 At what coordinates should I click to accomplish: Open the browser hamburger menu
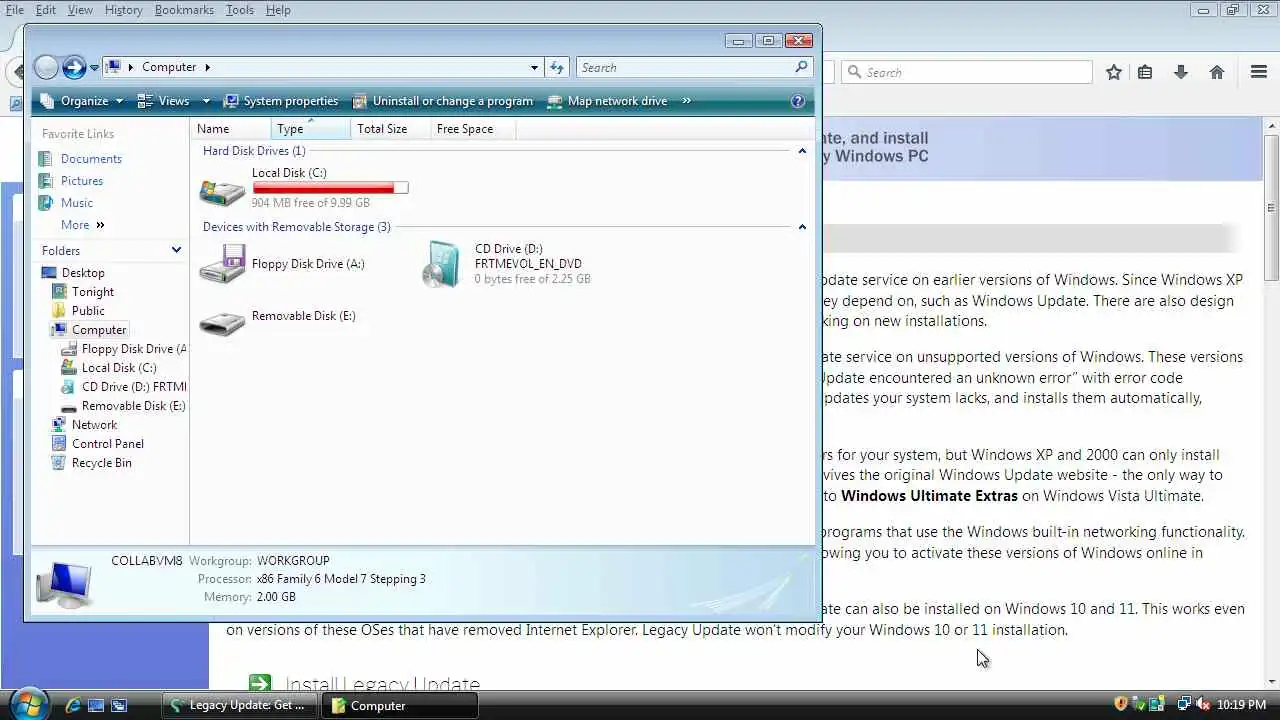[1259, 72]
